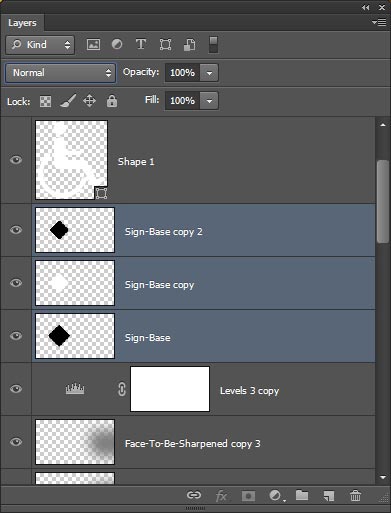Hide the Shape 1 layer
Viewport: 391px width, 513px height.
tap(16, 160)
